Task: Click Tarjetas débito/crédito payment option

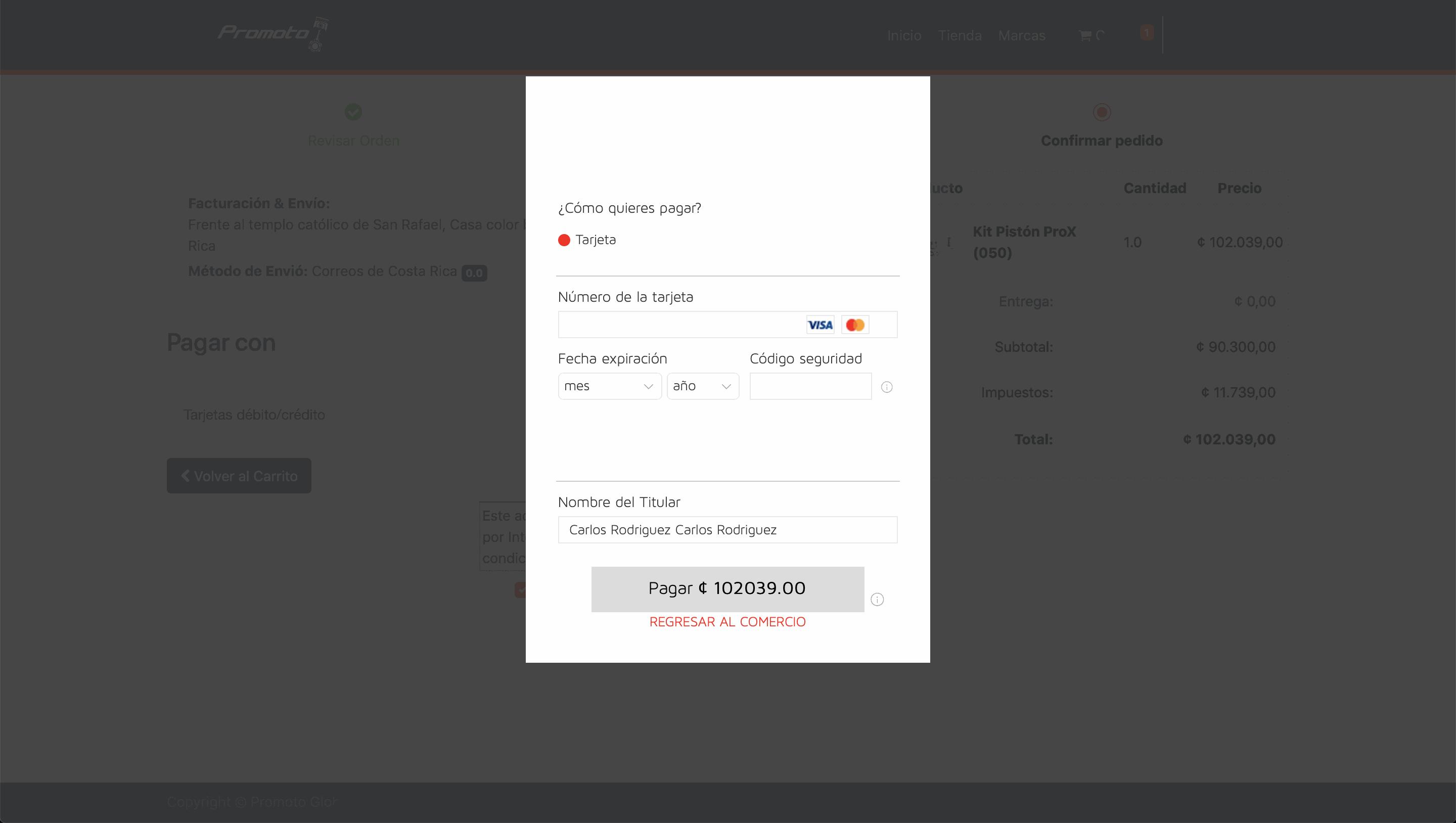Action: click(x=254, y=415)
